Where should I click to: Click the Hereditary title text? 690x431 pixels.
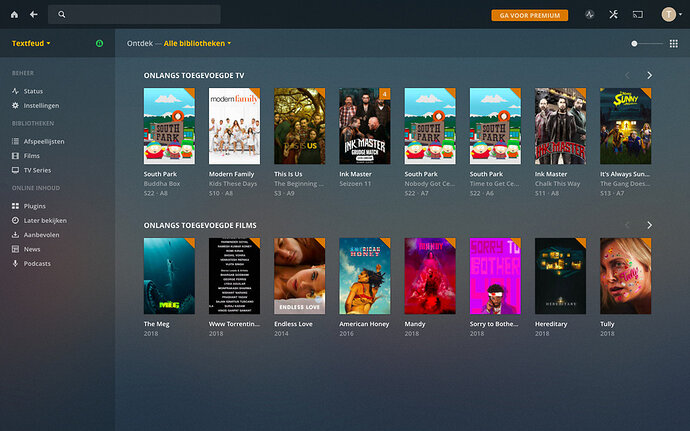pyautogui.click(x=551, y=324)
